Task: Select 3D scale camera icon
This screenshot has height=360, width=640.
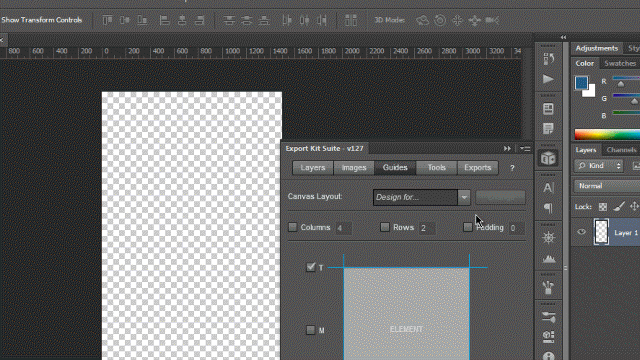Action: pos(492,20)
